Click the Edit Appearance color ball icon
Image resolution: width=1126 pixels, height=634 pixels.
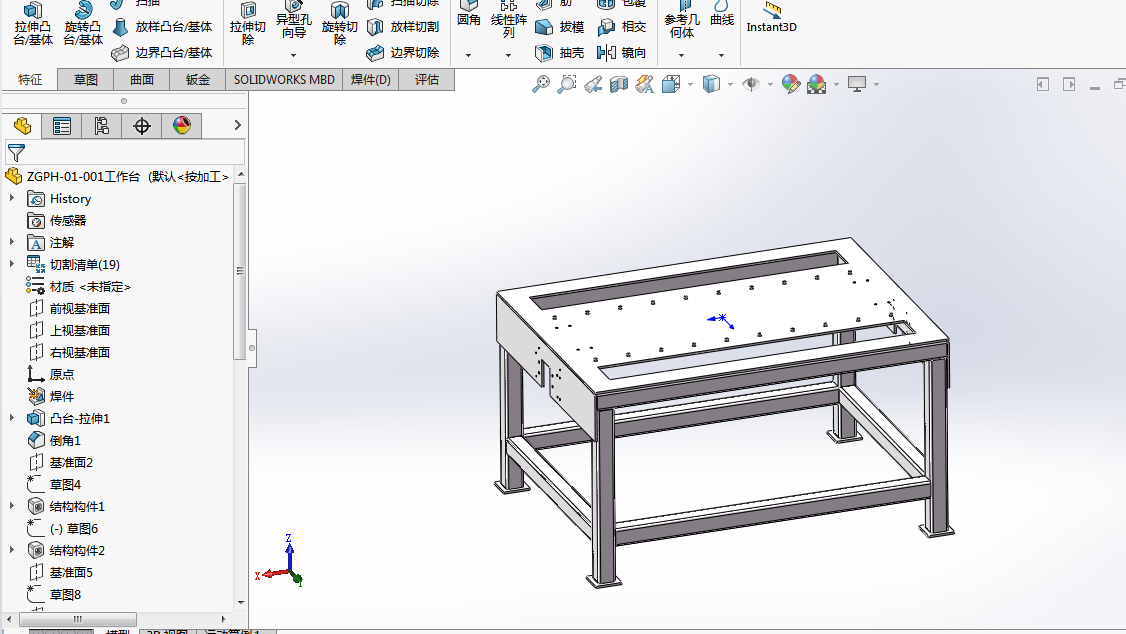pyautogui.click(x=791, y=84)
